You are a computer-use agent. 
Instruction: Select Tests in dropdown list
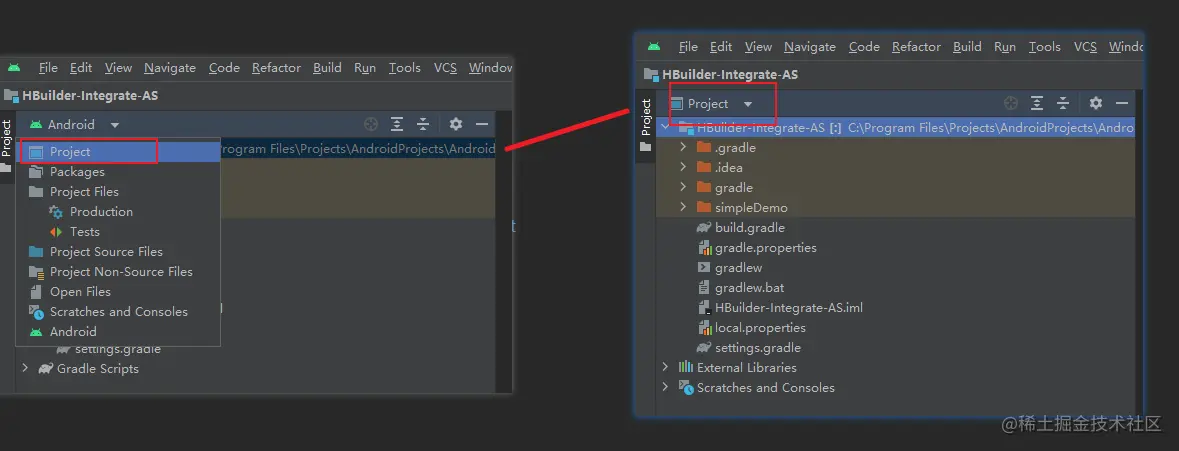click(x=118, y=232)
